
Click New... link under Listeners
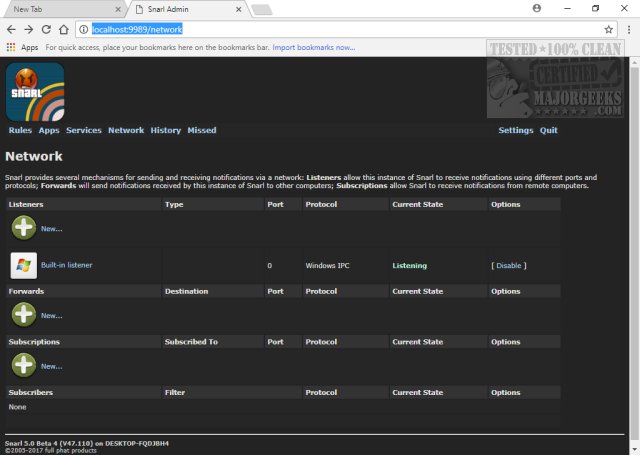pos(51,229)
